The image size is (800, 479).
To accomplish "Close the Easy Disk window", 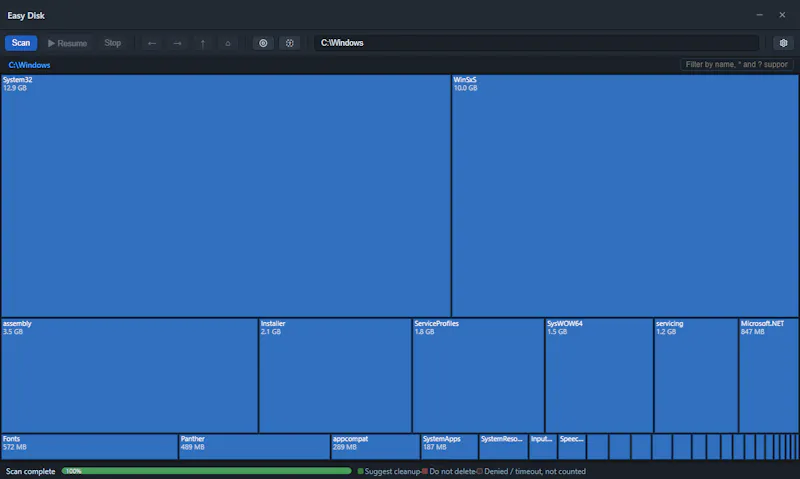I will (782, 15).
